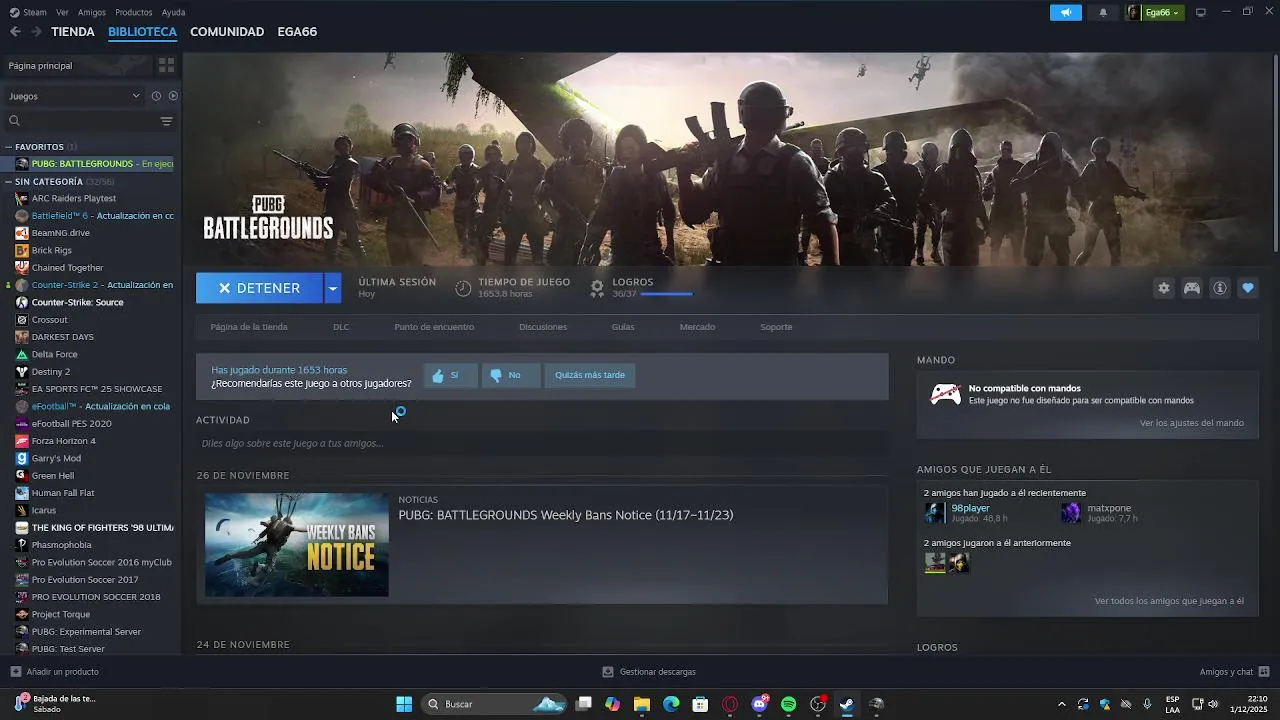Click the activity post text box

542,443
